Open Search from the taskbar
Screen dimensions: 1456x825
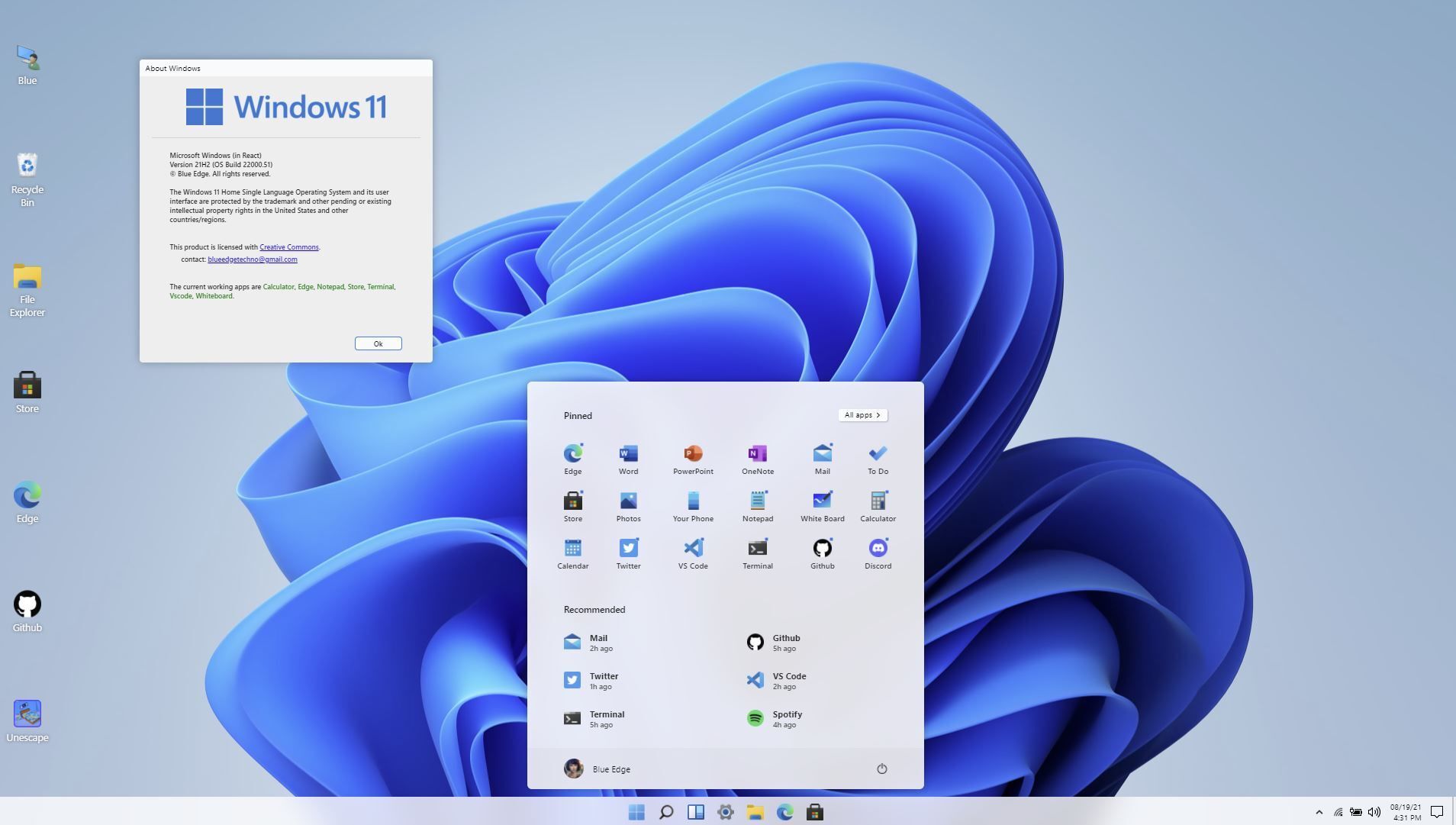[x=665, y=812]
